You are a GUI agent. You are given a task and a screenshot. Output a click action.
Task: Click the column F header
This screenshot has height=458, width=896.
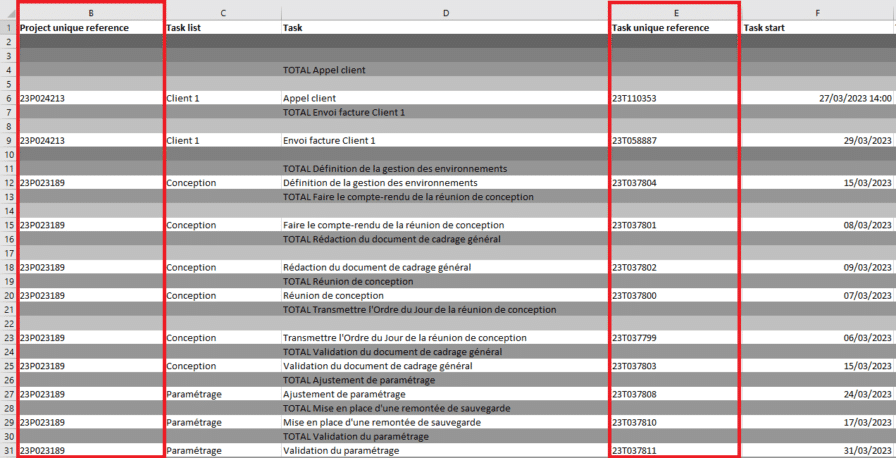coord(817,13)
